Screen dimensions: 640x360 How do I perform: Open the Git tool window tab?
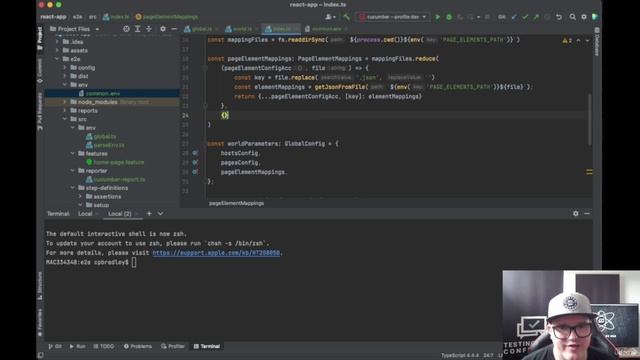tap(55, 346)
